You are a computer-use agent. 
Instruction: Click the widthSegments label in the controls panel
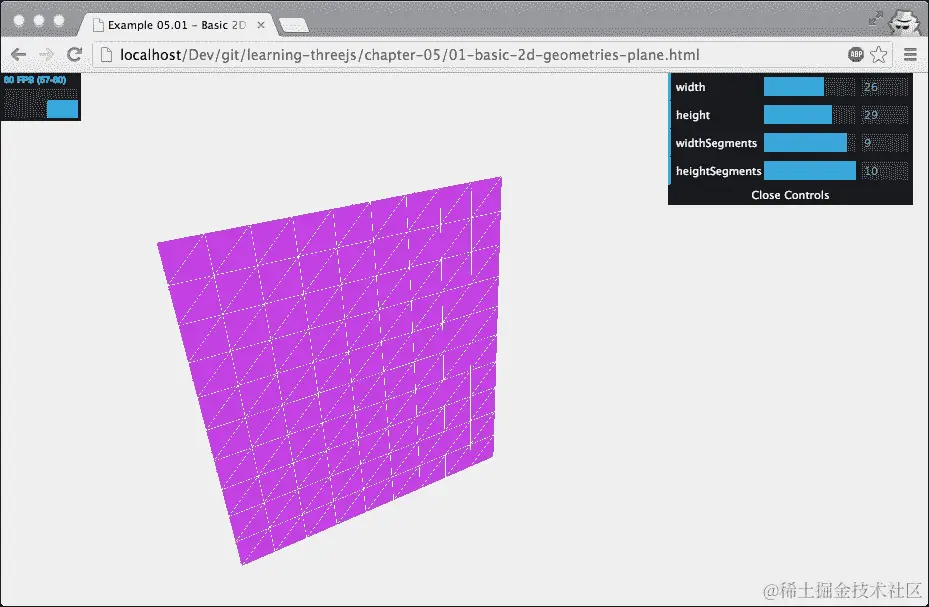[x=716, y=143]
